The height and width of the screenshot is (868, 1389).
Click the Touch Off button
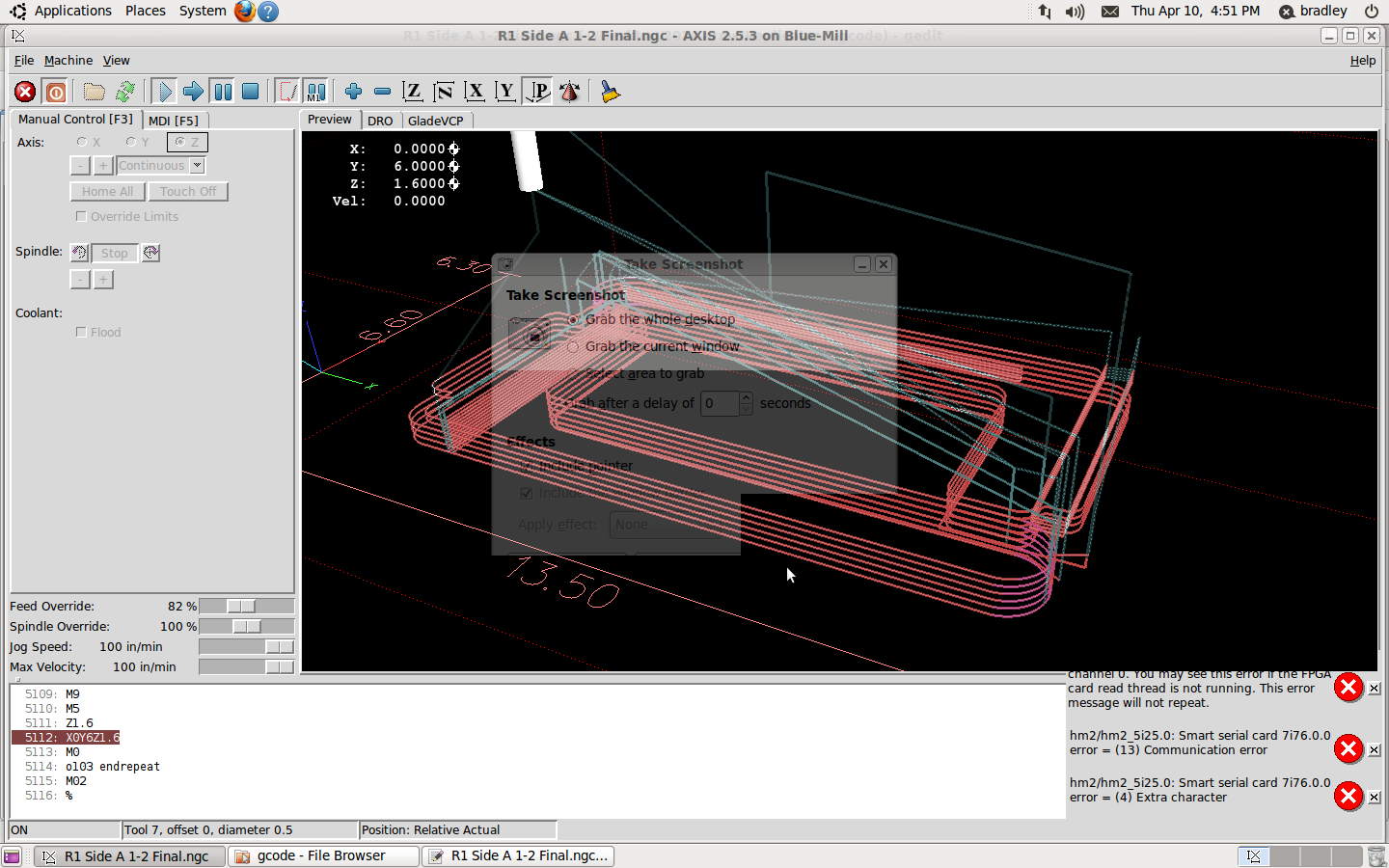[x=188, y=191]
